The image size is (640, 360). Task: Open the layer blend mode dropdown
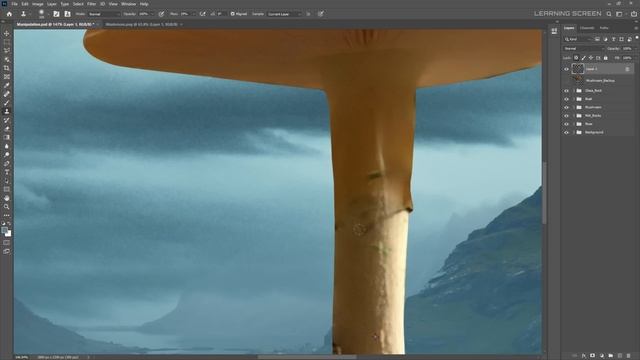(583, 49)
